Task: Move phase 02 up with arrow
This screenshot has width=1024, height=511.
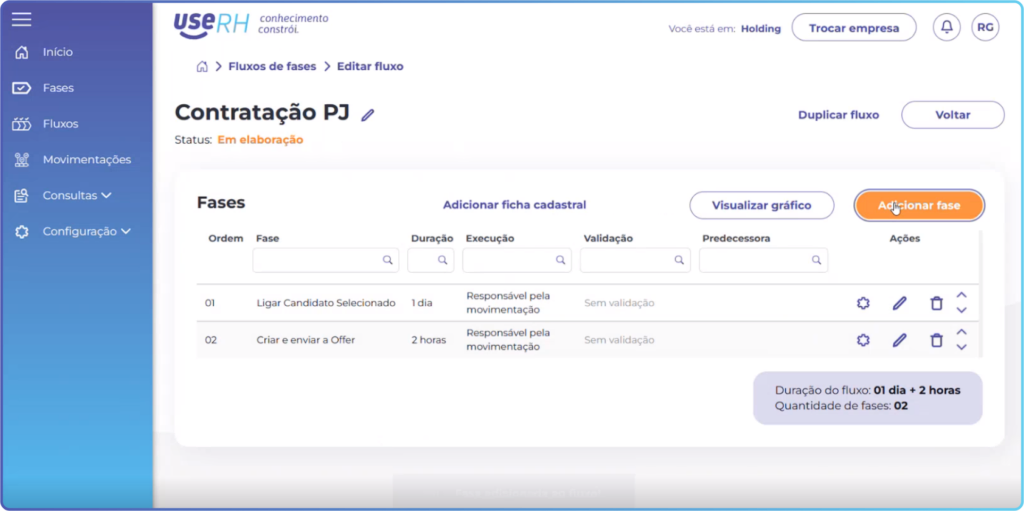Action: (961, 332)
